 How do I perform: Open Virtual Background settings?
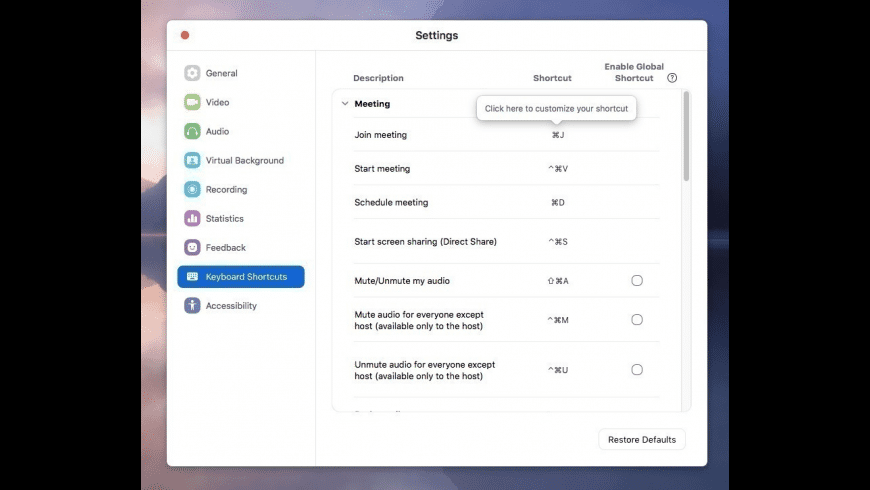(241, 160)
